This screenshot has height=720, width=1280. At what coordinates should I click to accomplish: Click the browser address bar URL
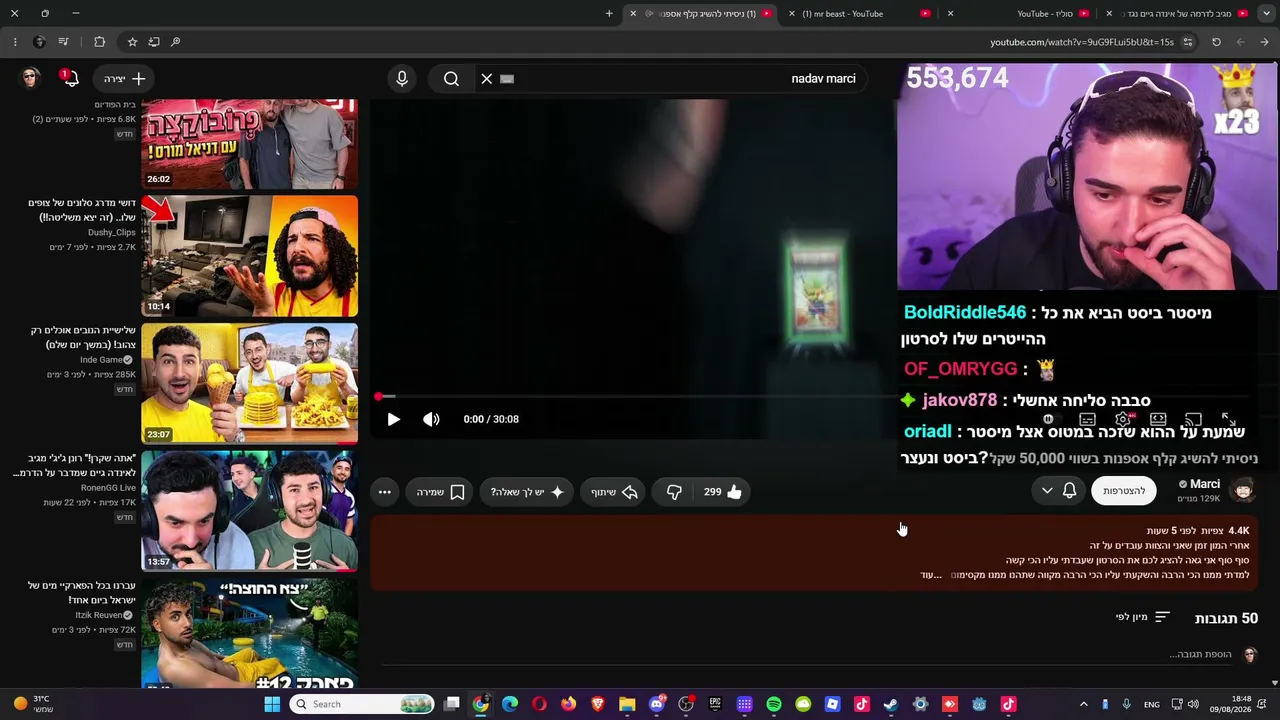(x=1081, y=42)
